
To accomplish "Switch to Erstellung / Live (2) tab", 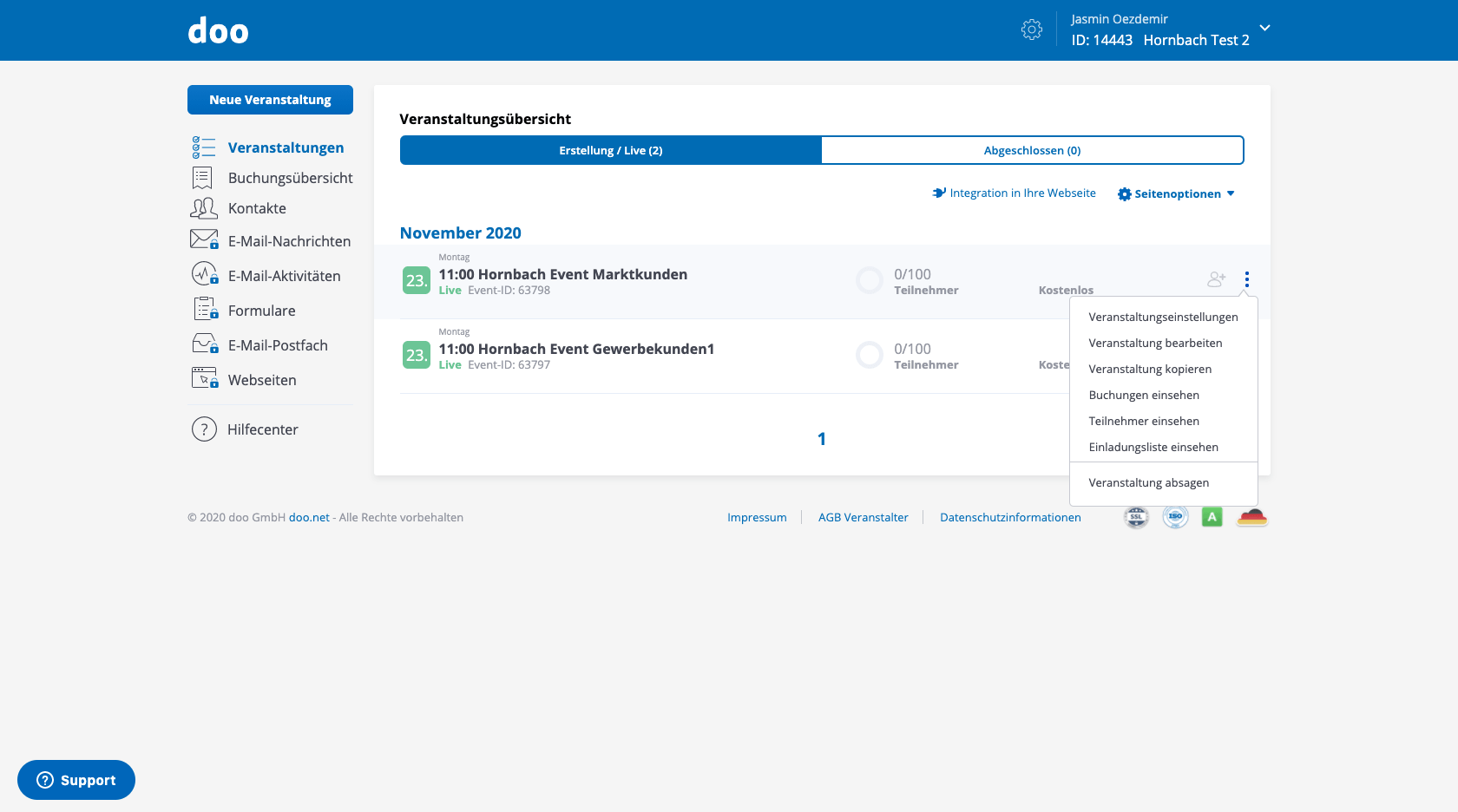I will 611,150.
